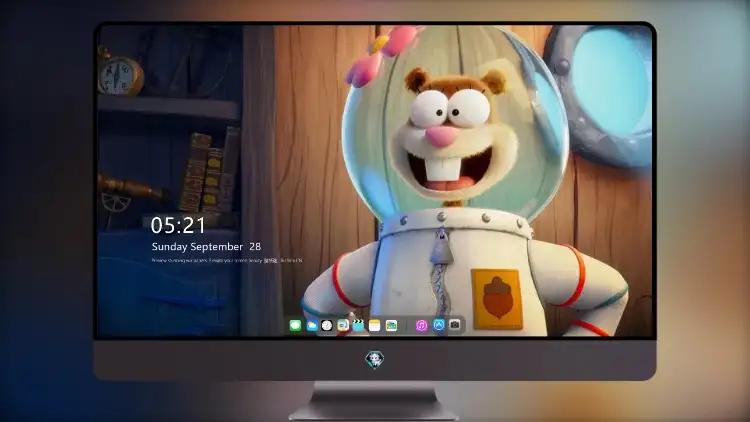Open the Clock app in dock
The image size is (750, 422).
click(327, 326)
